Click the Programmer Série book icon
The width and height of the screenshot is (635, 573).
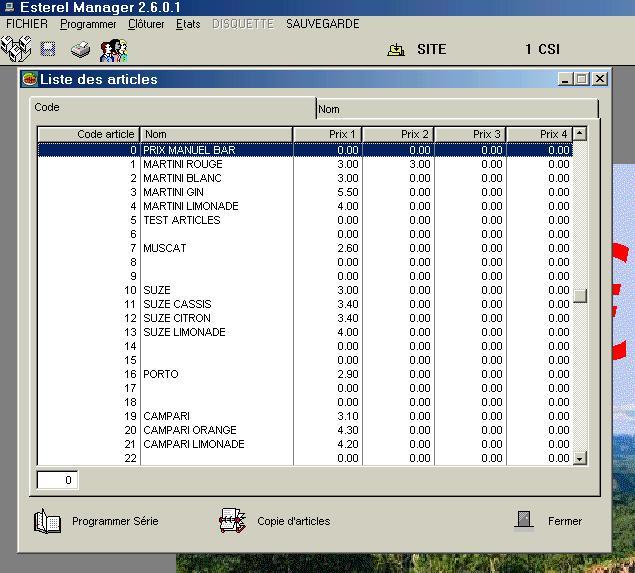coord(47,521)
